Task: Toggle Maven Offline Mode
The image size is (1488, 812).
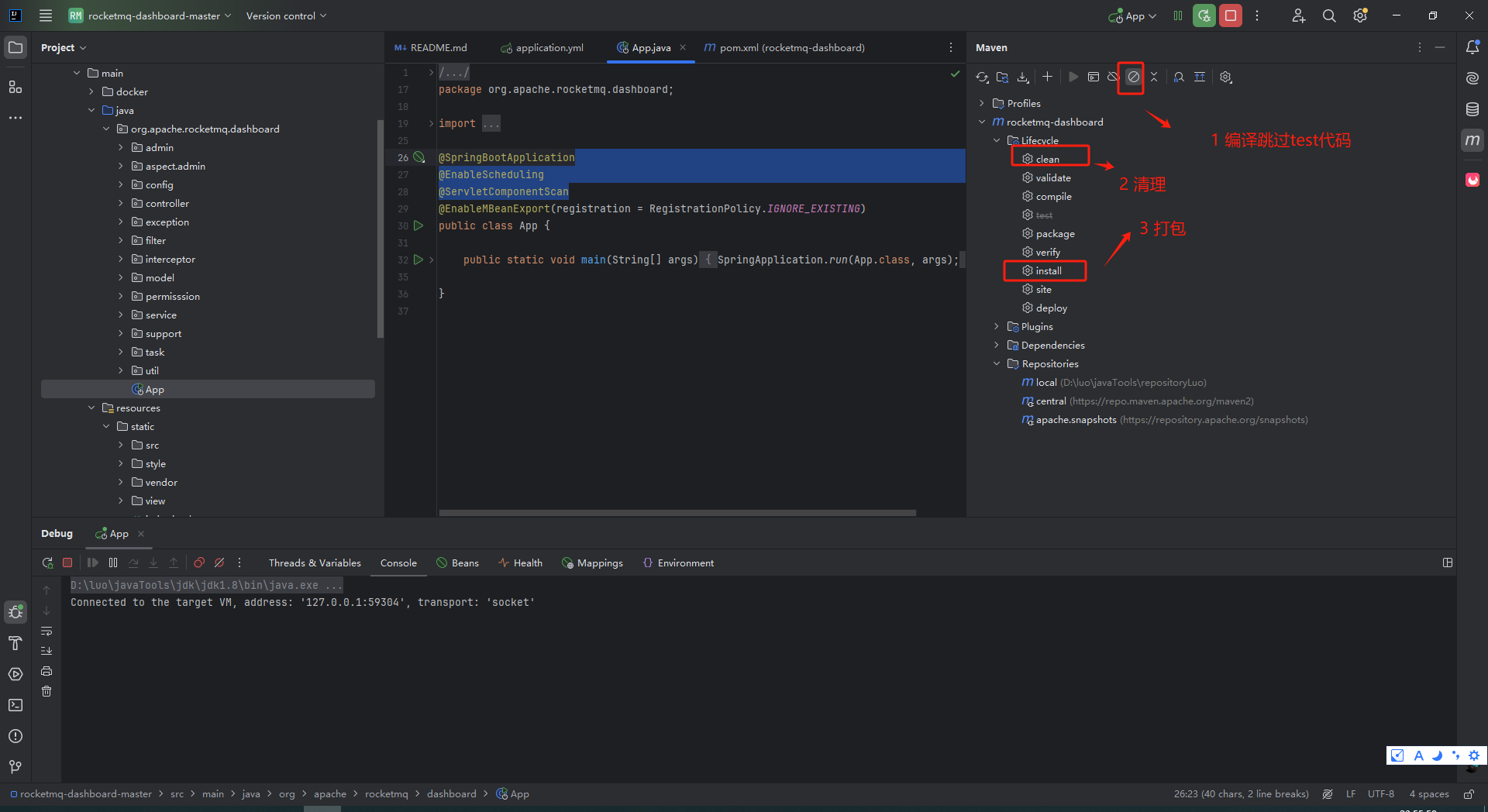Action: [1113, 77]
